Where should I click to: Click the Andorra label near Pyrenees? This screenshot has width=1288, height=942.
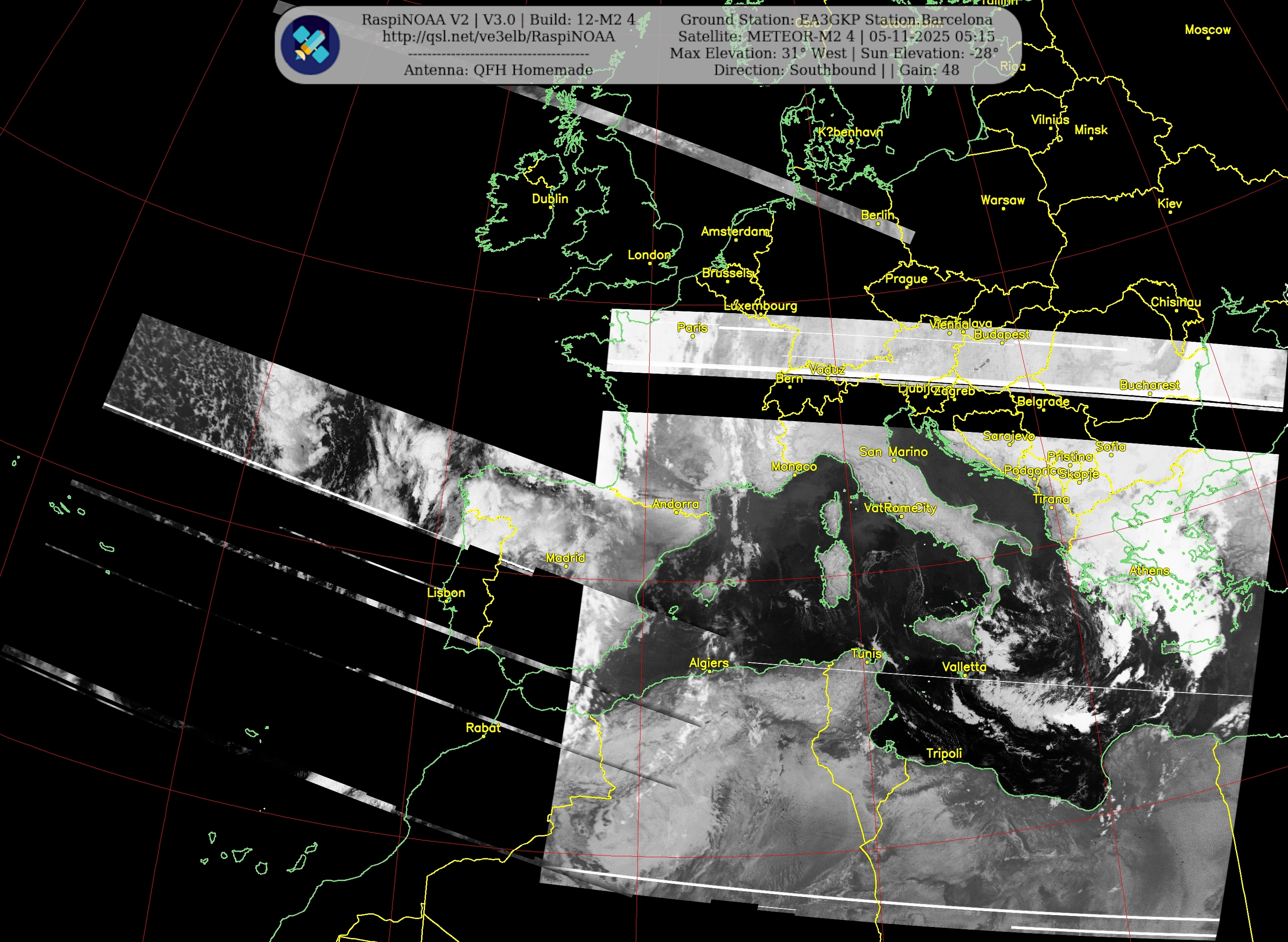point(675,504)
